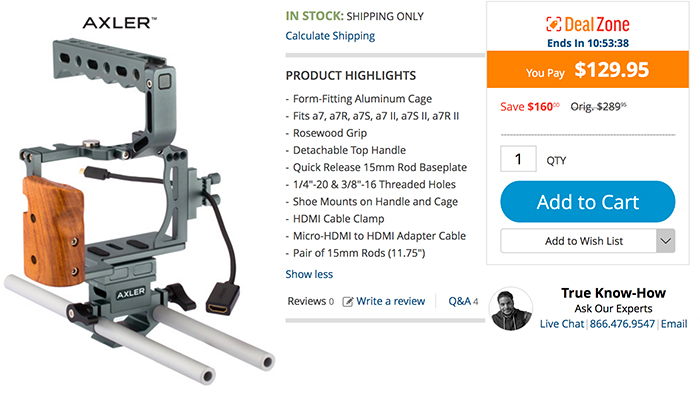Click the Save $160 discount text
The image size is (700, 395).
point(529,107)
